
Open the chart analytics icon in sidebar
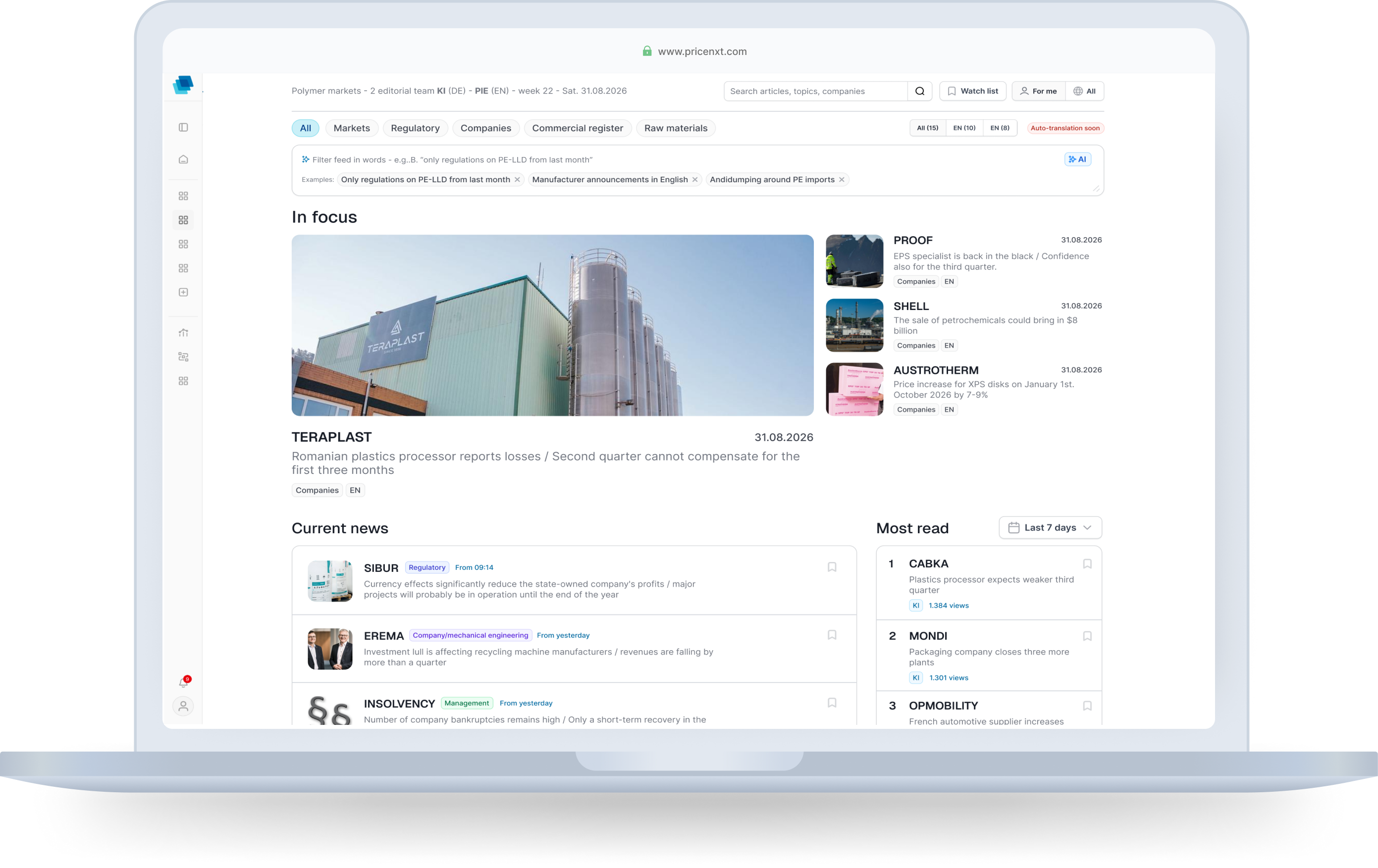(183, 332)
